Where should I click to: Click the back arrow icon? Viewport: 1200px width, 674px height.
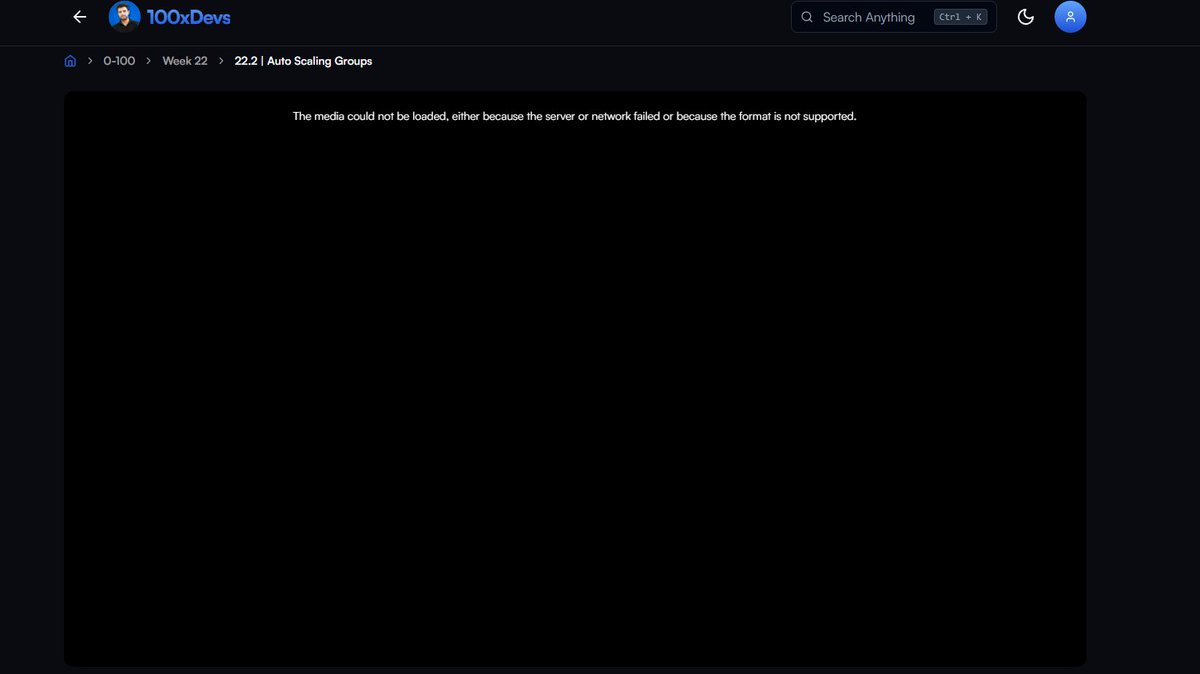(x=80, y=17)
